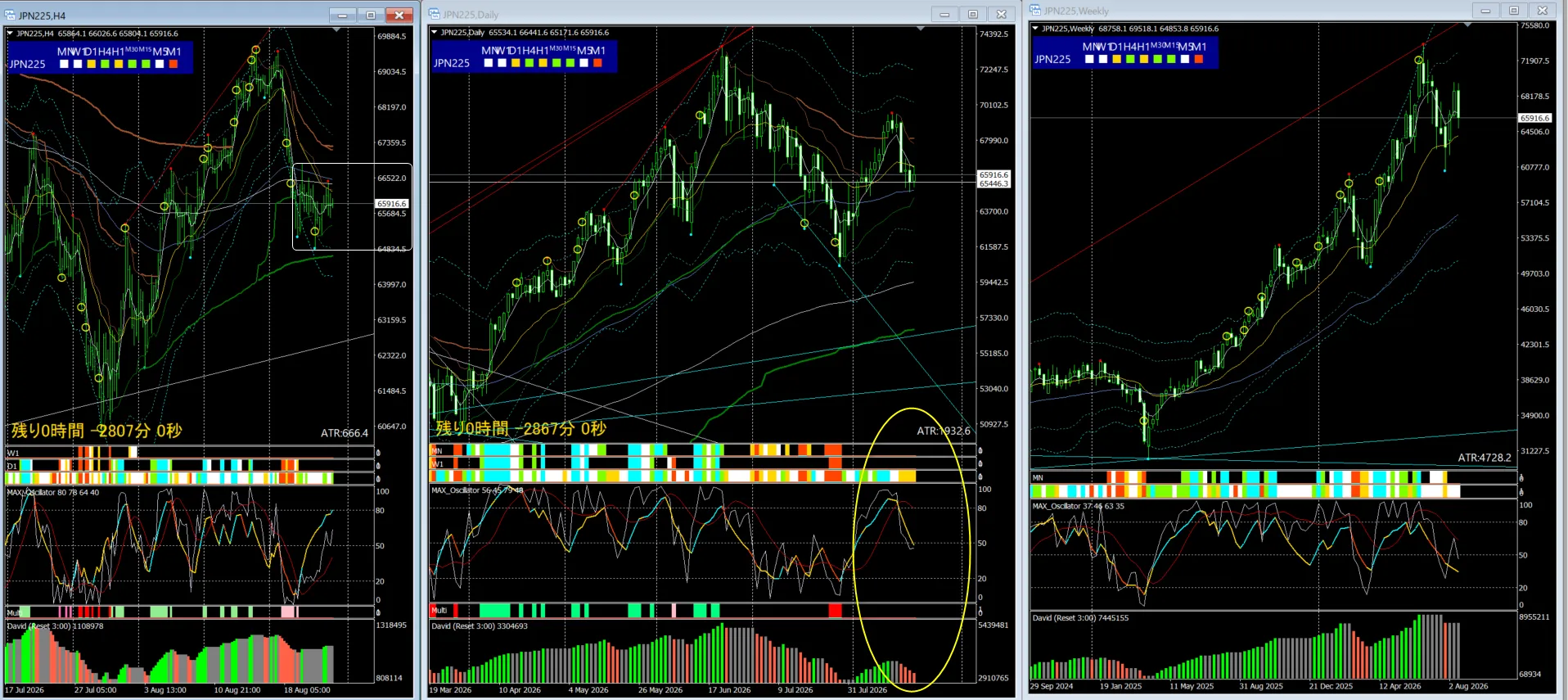Click the 18 Aug 05:00 date on H4 time axis
Image resolution: width=1568 pixels, height=700 pixels.
coord(307,690)
